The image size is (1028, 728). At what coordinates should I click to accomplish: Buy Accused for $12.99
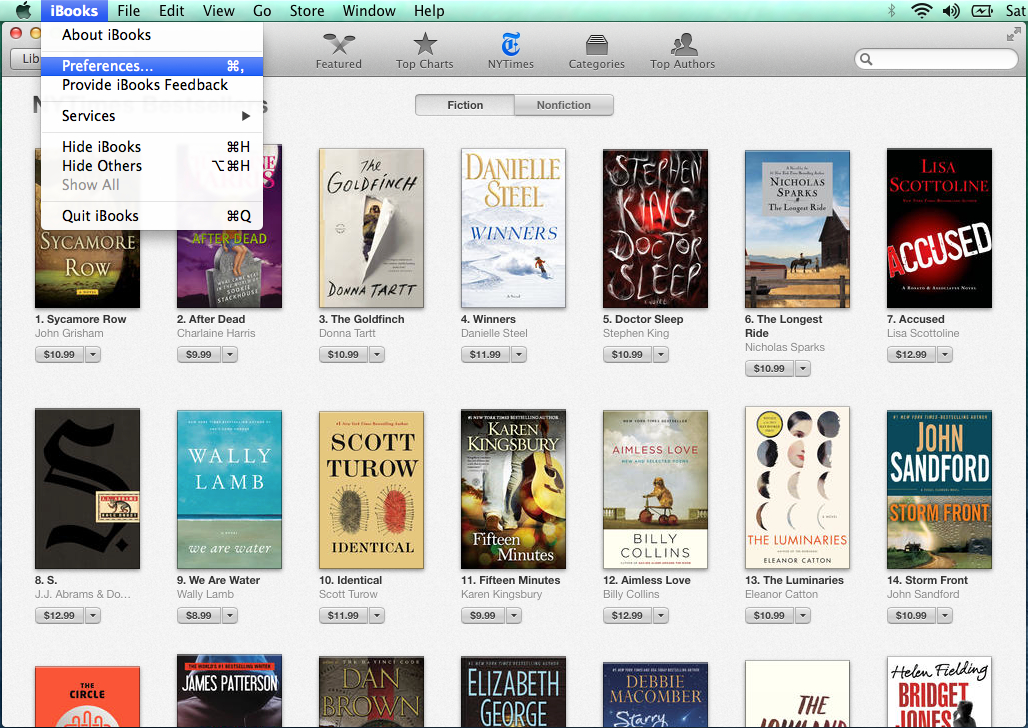pos(911,355)
